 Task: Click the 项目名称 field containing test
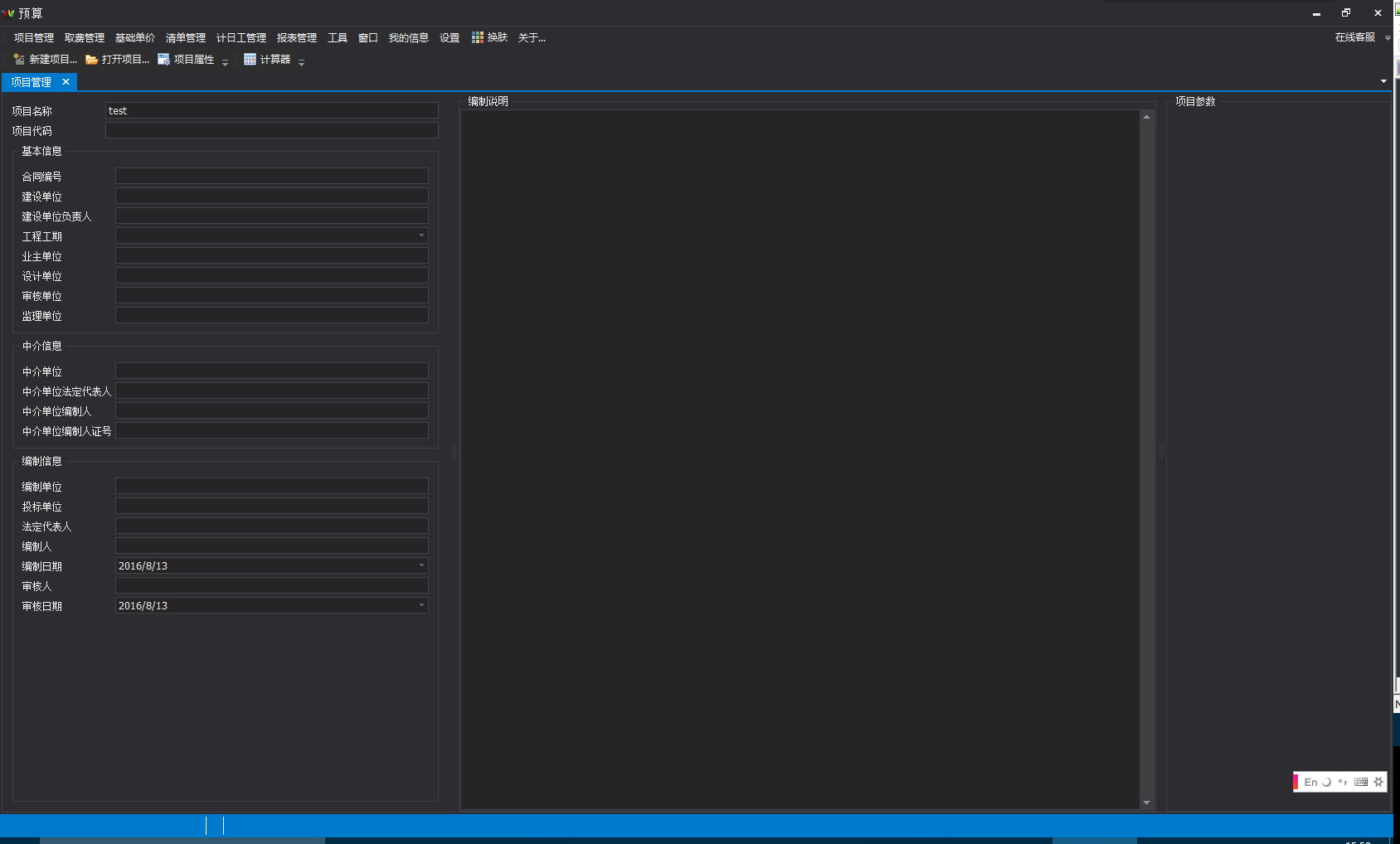tap(272, 110)
